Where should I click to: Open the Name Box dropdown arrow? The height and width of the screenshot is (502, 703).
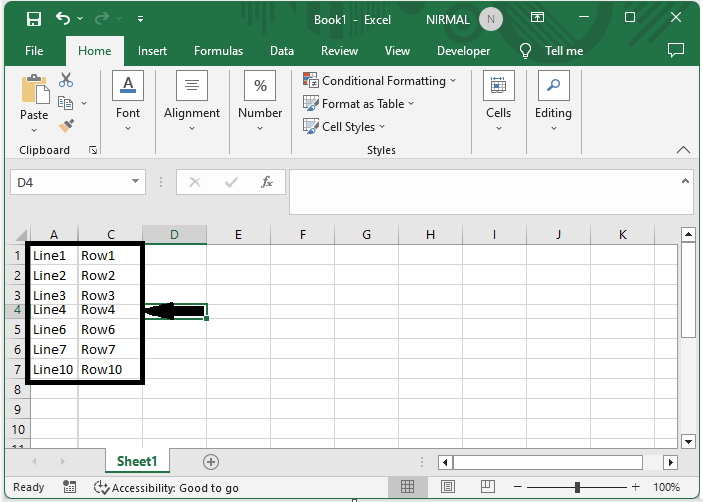(135, 182)
